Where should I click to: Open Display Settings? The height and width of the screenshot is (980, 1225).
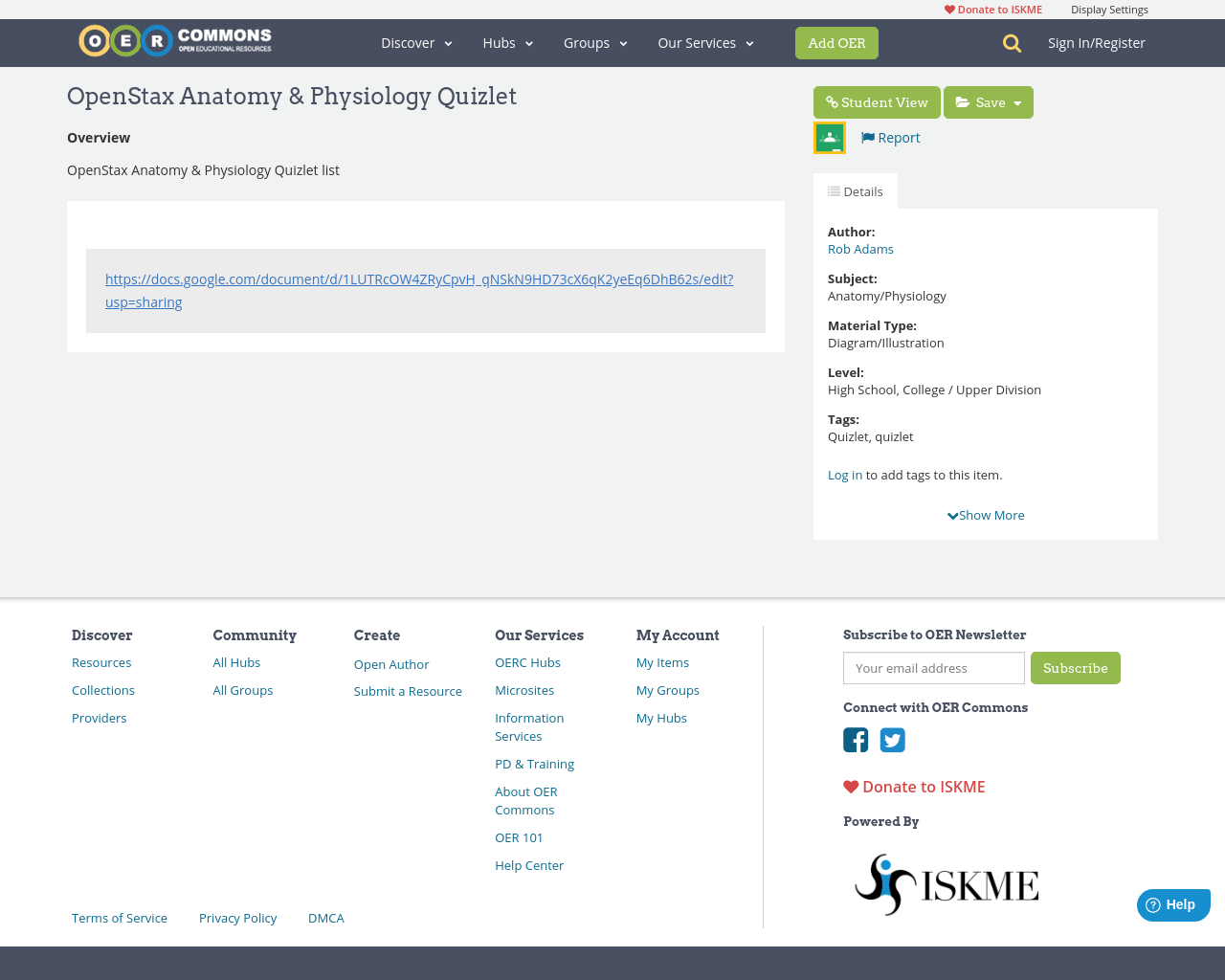[x=1109, y=10]
